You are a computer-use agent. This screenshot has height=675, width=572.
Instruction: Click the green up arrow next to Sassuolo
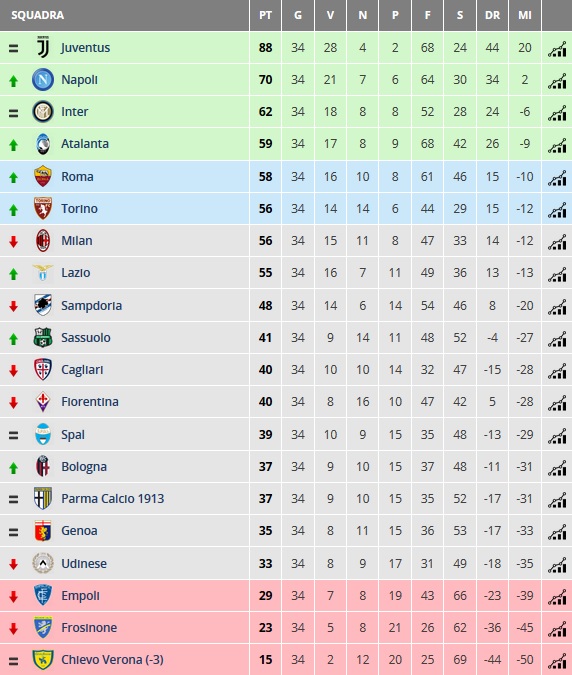click(x=13, y=339)
